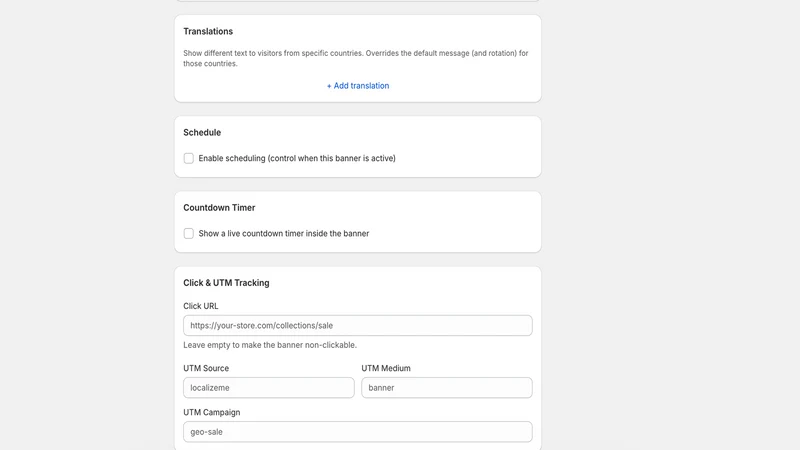The height and width of the screenshot is (450, 800).
Task: Select the UTM Source field
Action: click(x=269, y=388)
